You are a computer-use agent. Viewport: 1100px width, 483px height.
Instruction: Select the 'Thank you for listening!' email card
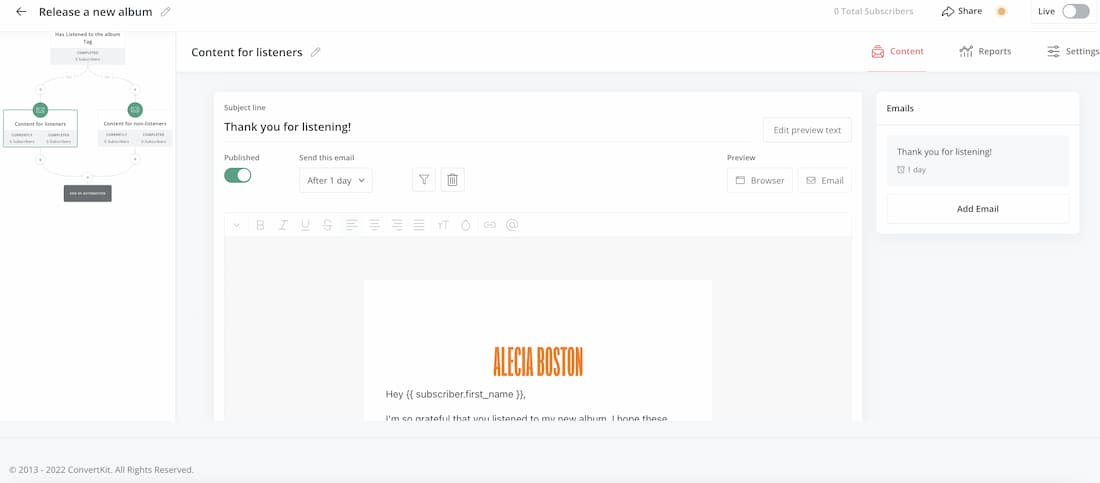point(977,161)
